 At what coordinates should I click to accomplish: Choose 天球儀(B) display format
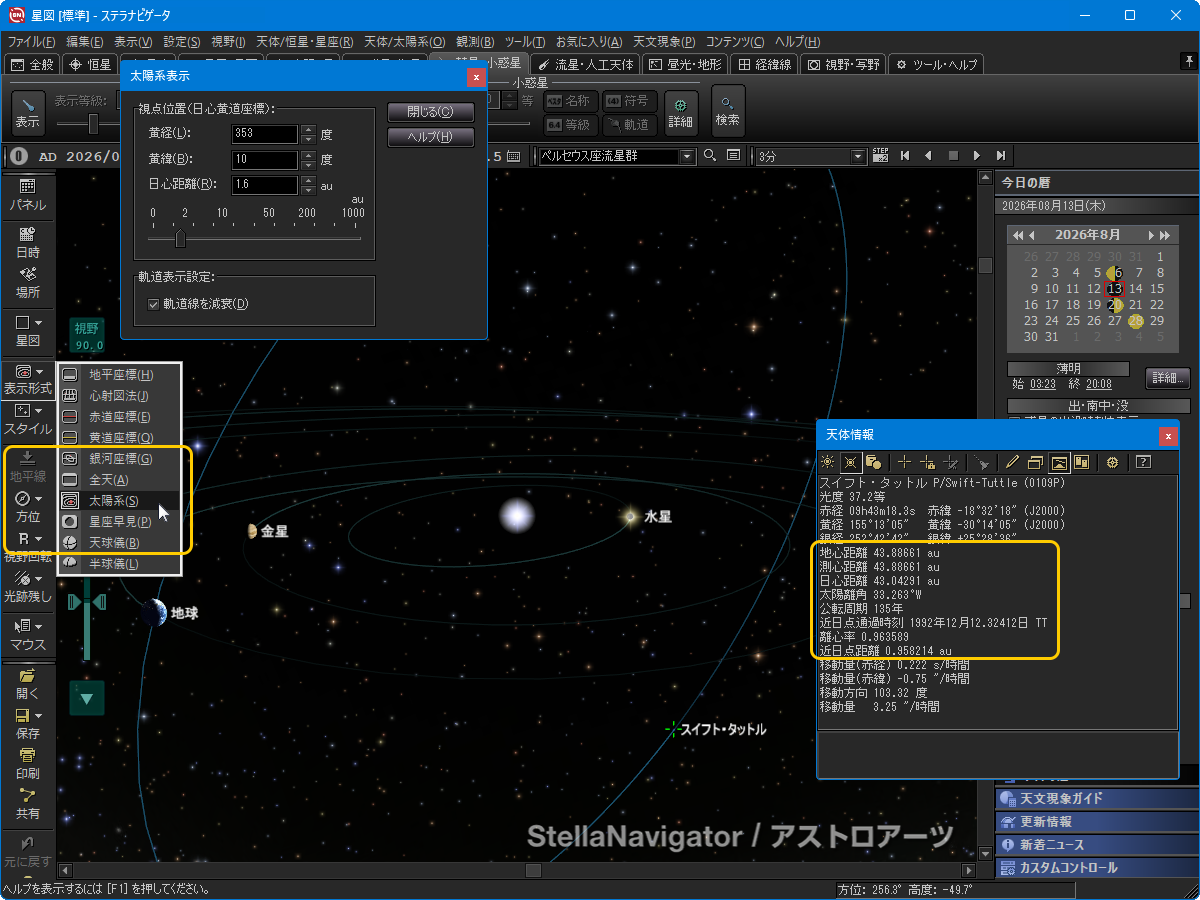(x=120, y=543)
